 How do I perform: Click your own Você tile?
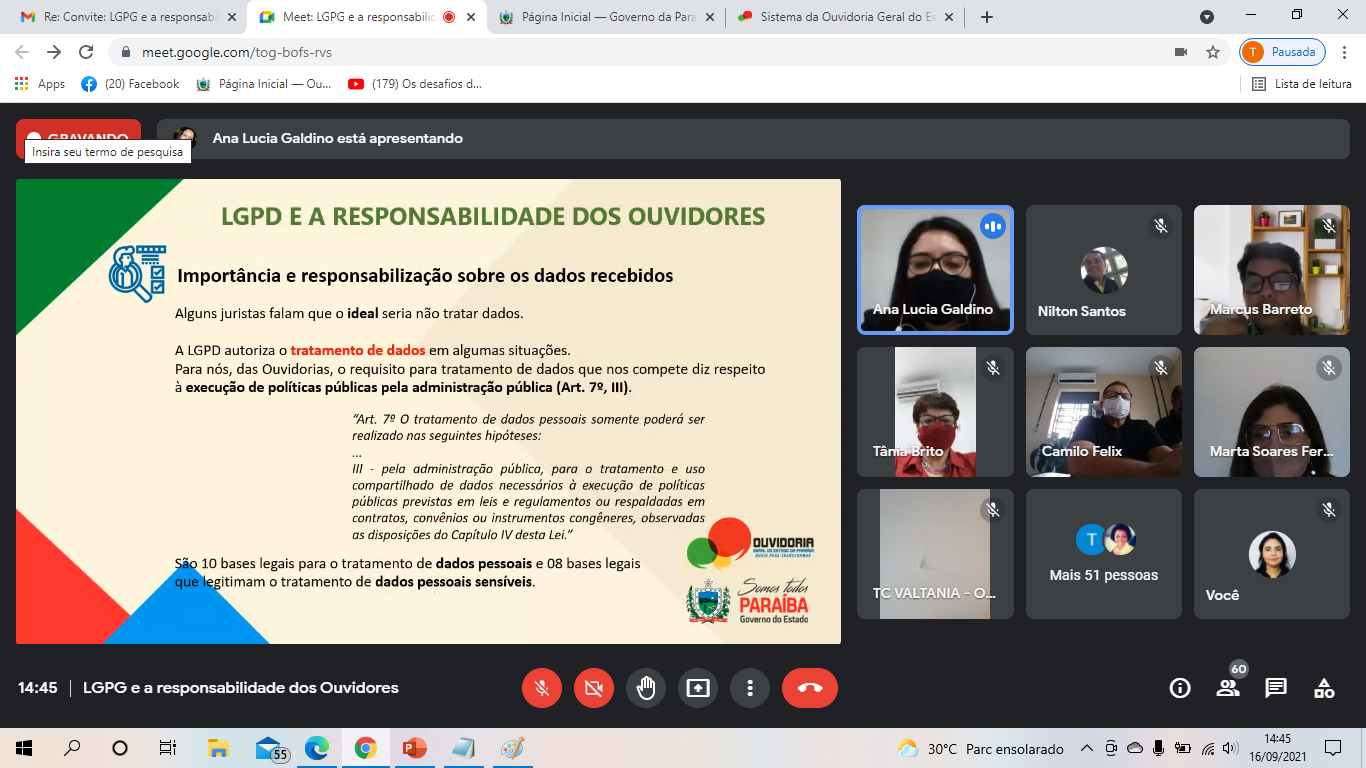coord(1272,554)
